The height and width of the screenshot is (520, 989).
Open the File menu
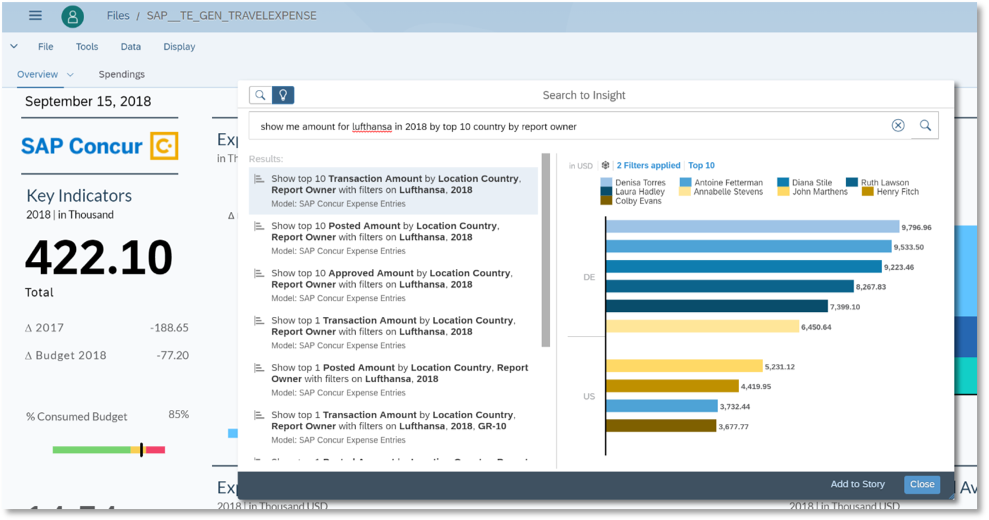(45, 47)
